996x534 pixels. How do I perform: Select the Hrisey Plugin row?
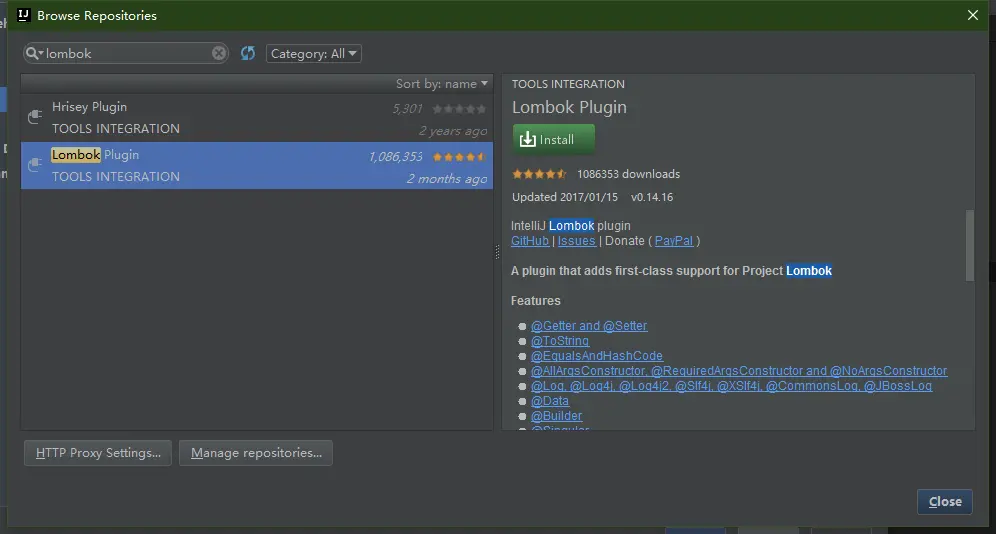tap(257, 117)
